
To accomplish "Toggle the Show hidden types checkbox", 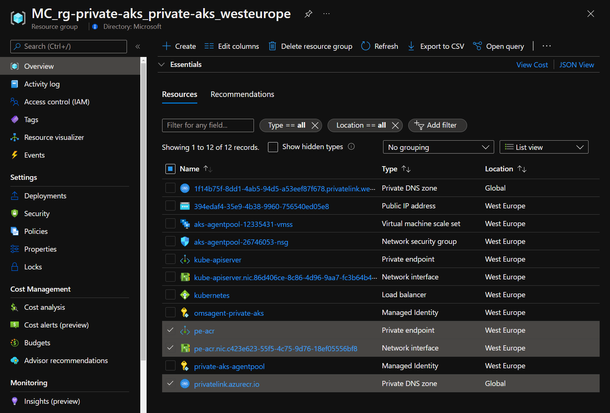I will 273,147.
